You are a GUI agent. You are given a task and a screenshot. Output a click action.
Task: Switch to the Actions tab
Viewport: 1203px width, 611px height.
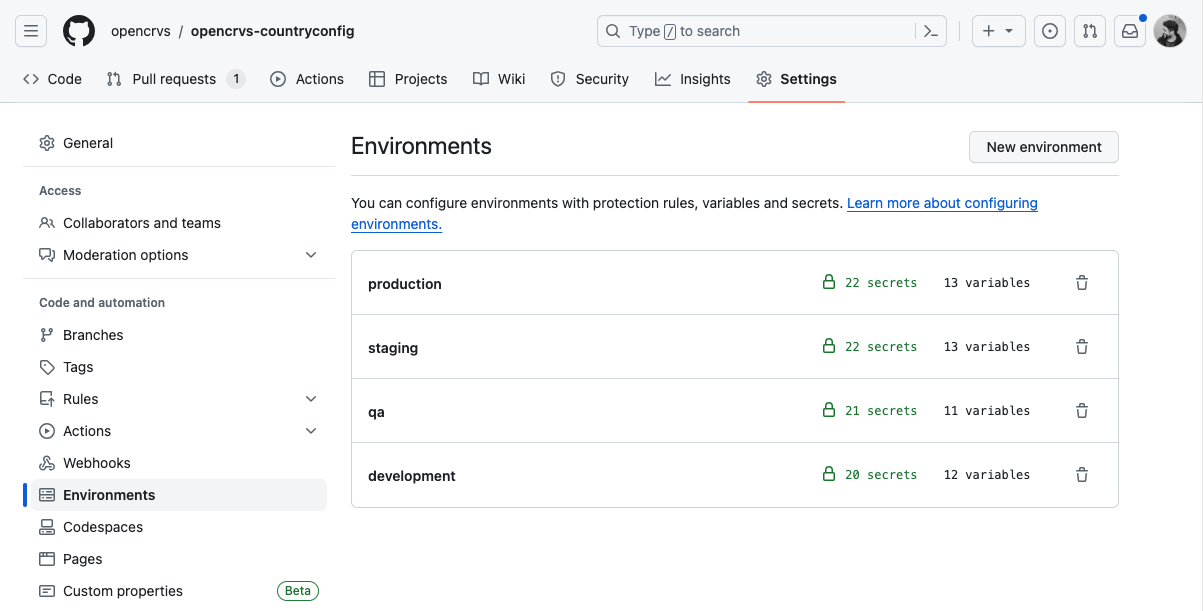pyautogui.click(x=307, y=79)
